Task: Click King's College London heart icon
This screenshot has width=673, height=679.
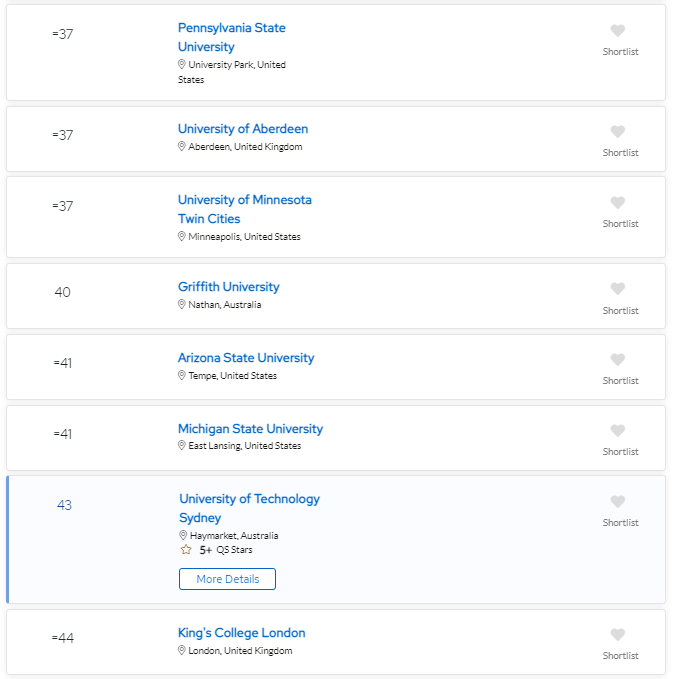Action: click(x=618, y=634)
